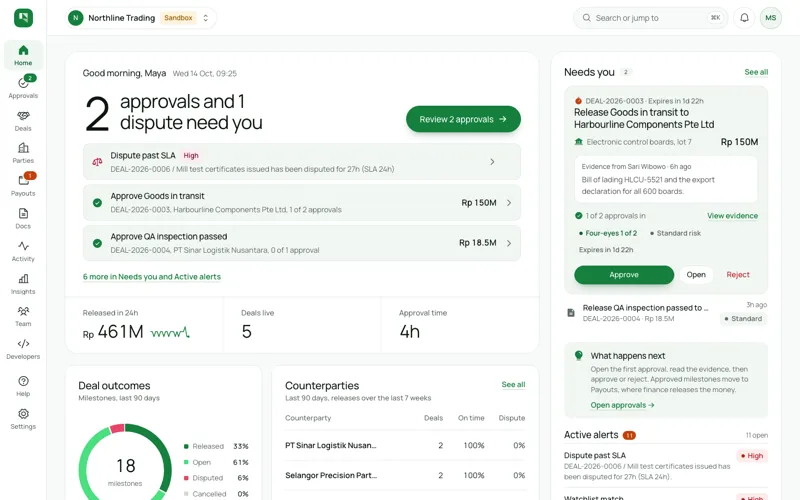Click the dispute scales icon

tap(97, 162)
